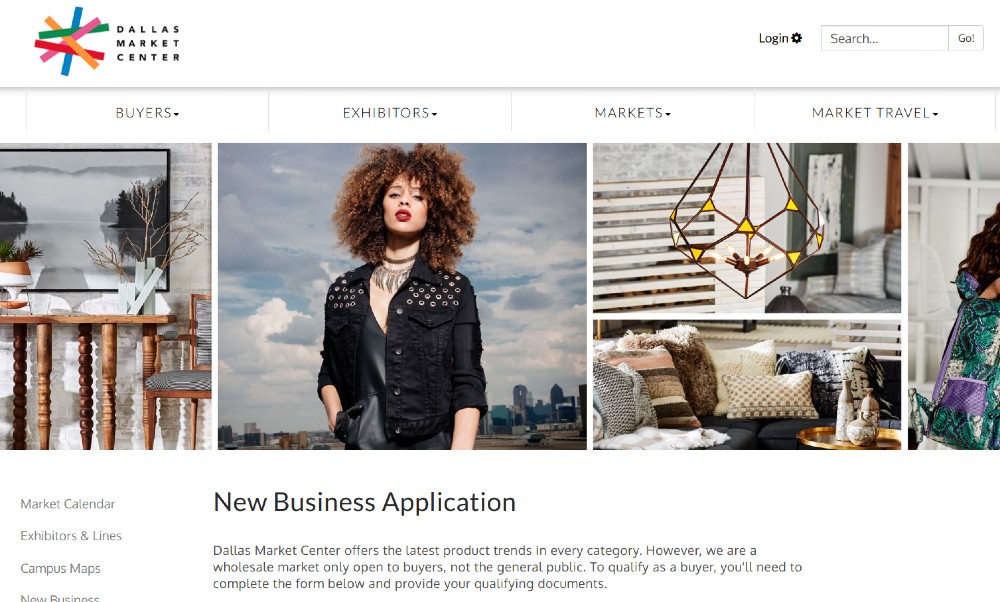The image size is (1000, 602).
Task: Open Exhibitors & Lines sidebar link
Action: pos(71,536)
